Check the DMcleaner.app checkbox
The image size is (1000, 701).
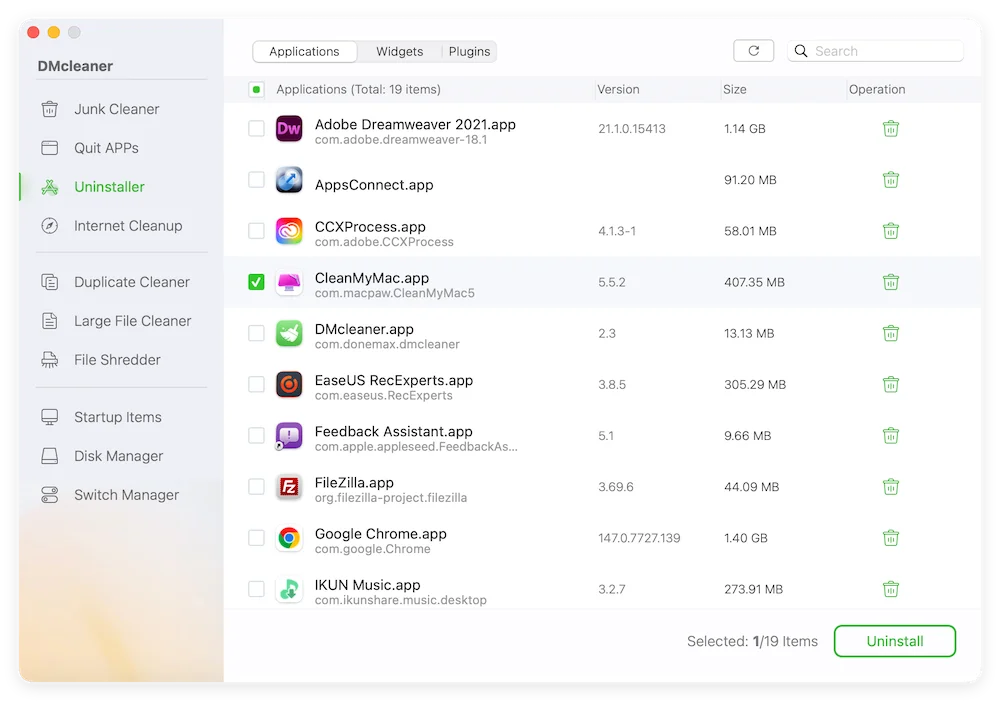256,333
